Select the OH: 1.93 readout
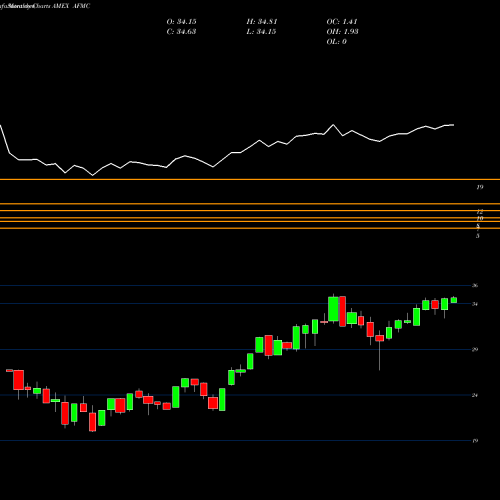500x500 pixels. [343, 32]
